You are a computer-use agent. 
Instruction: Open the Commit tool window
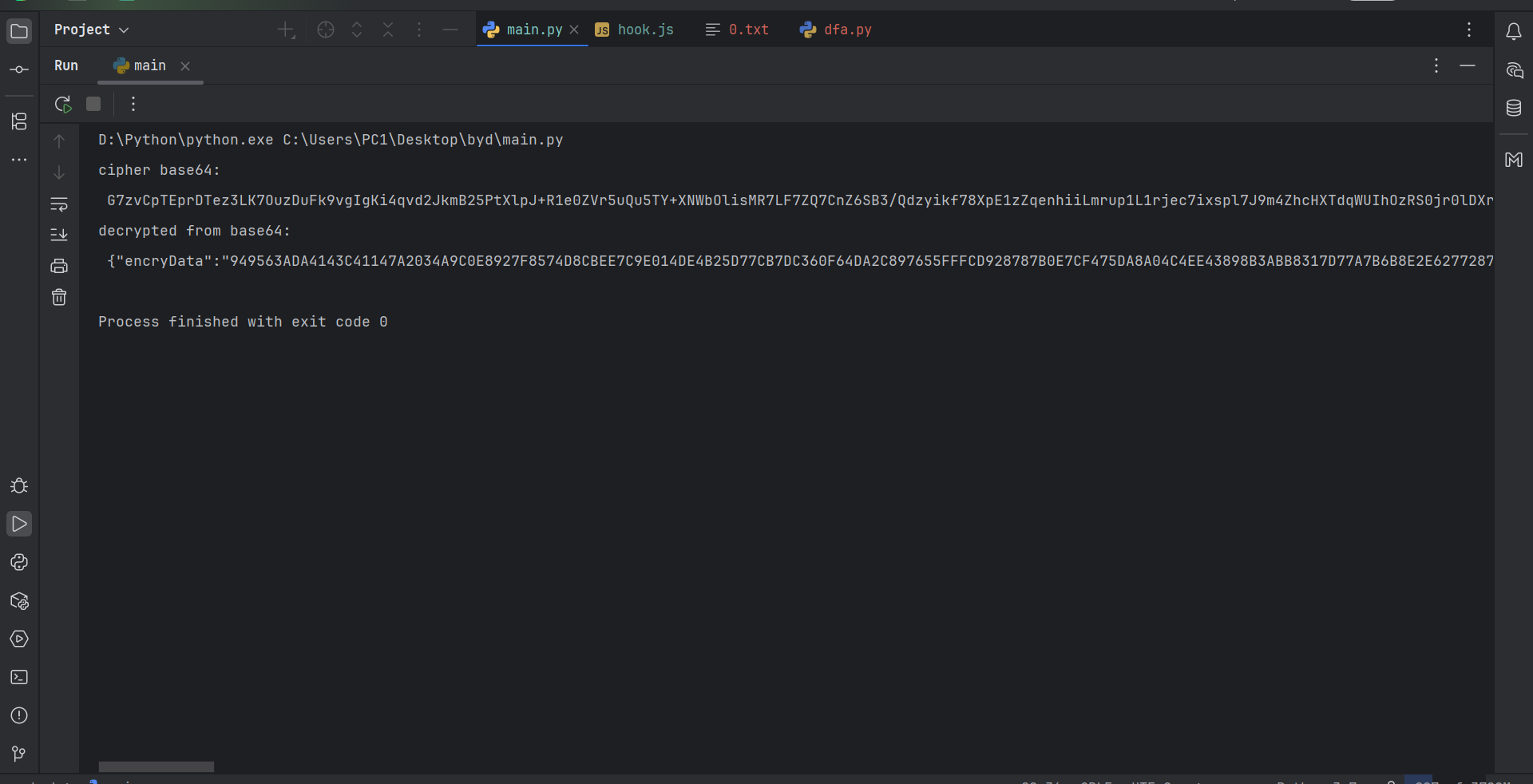(19, 69)
